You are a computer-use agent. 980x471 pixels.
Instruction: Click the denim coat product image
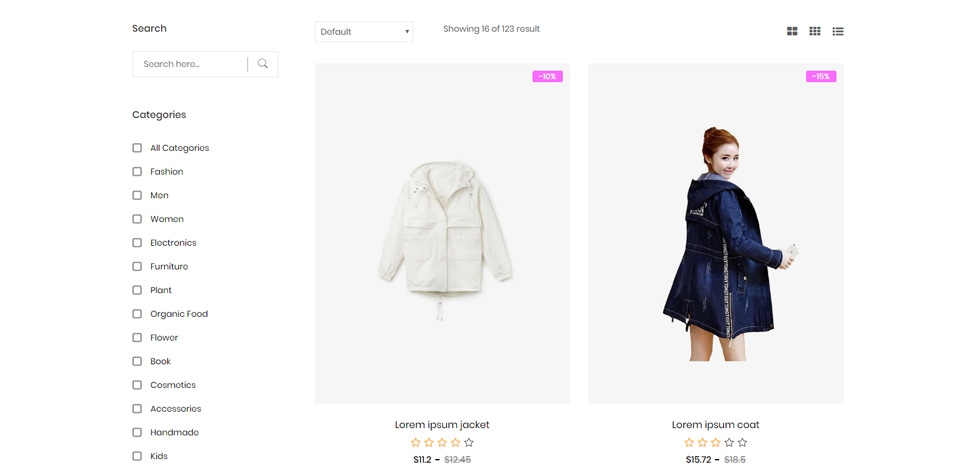click(x=716, y=234)
